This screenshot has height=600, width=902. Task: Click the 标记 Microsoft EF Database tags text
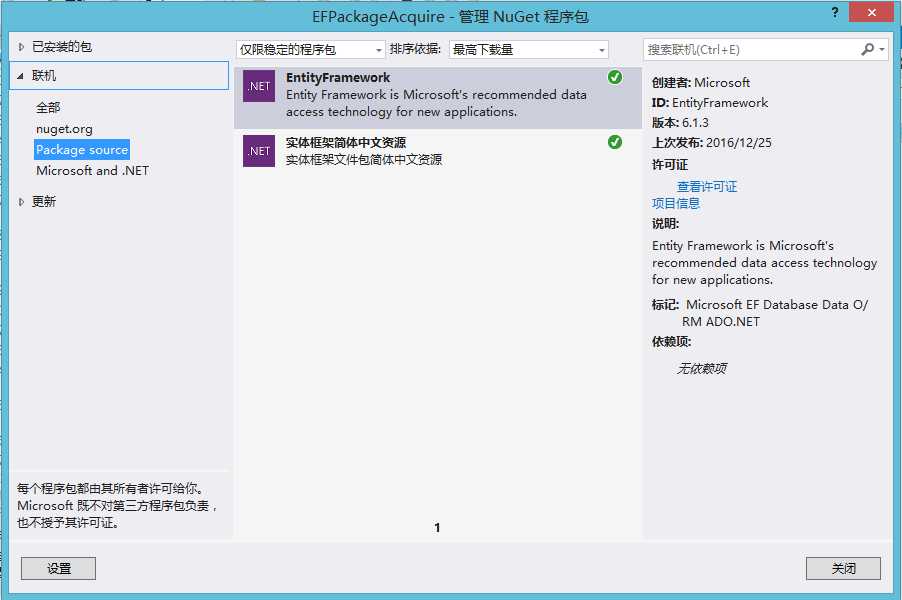click(760, 313)
